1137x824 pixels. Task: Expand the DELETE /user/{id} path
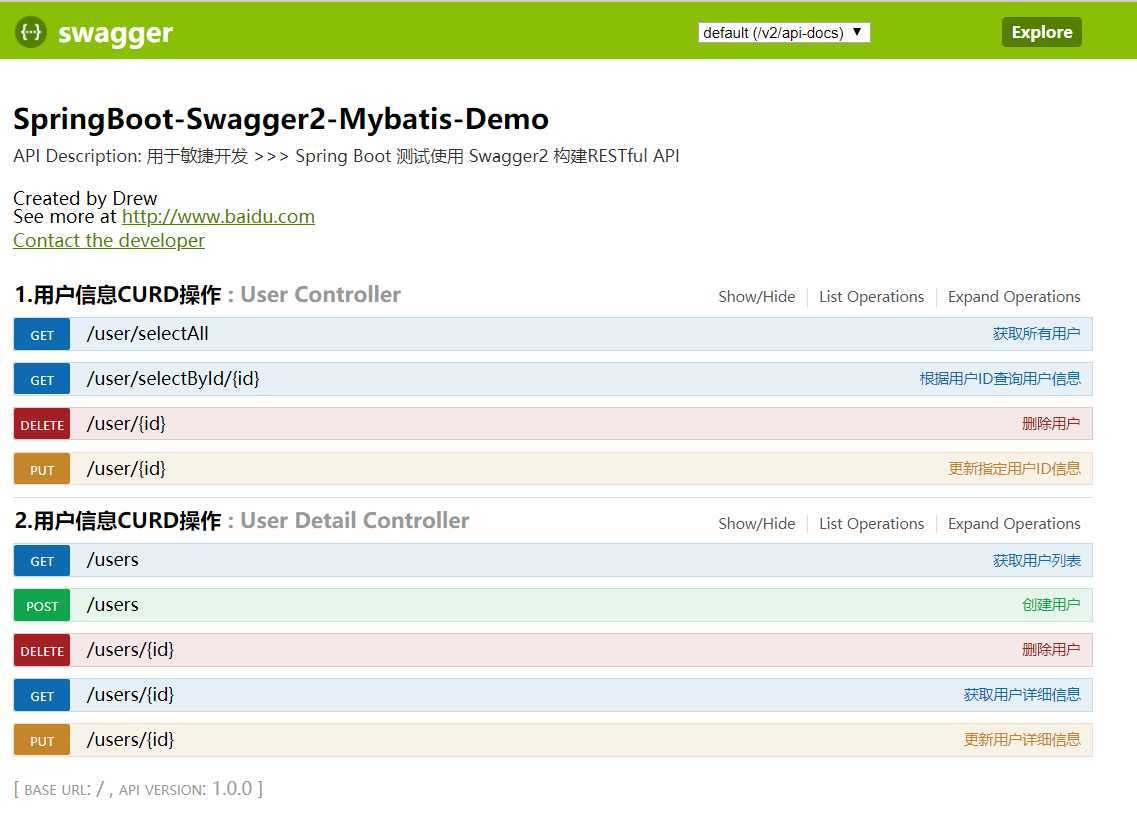coord(126,424)
